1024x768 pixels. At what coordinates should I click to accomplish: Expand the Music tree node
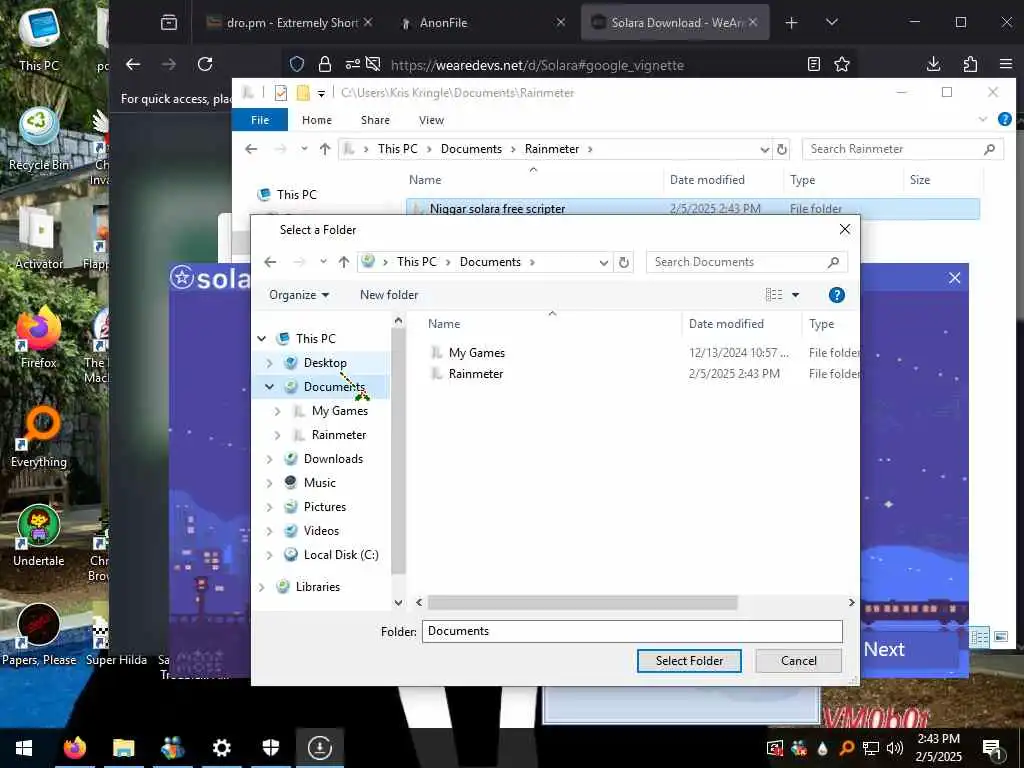[269, 483]
